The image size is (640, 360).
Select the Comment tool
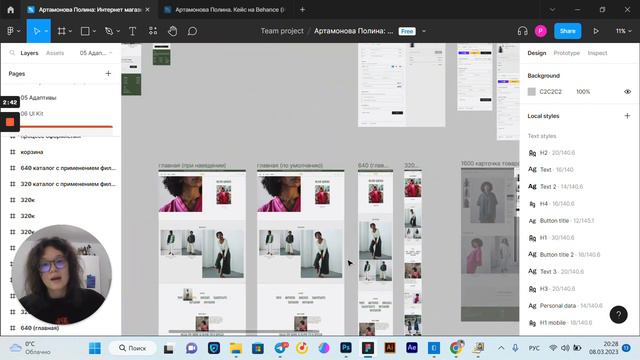[192, 31]
